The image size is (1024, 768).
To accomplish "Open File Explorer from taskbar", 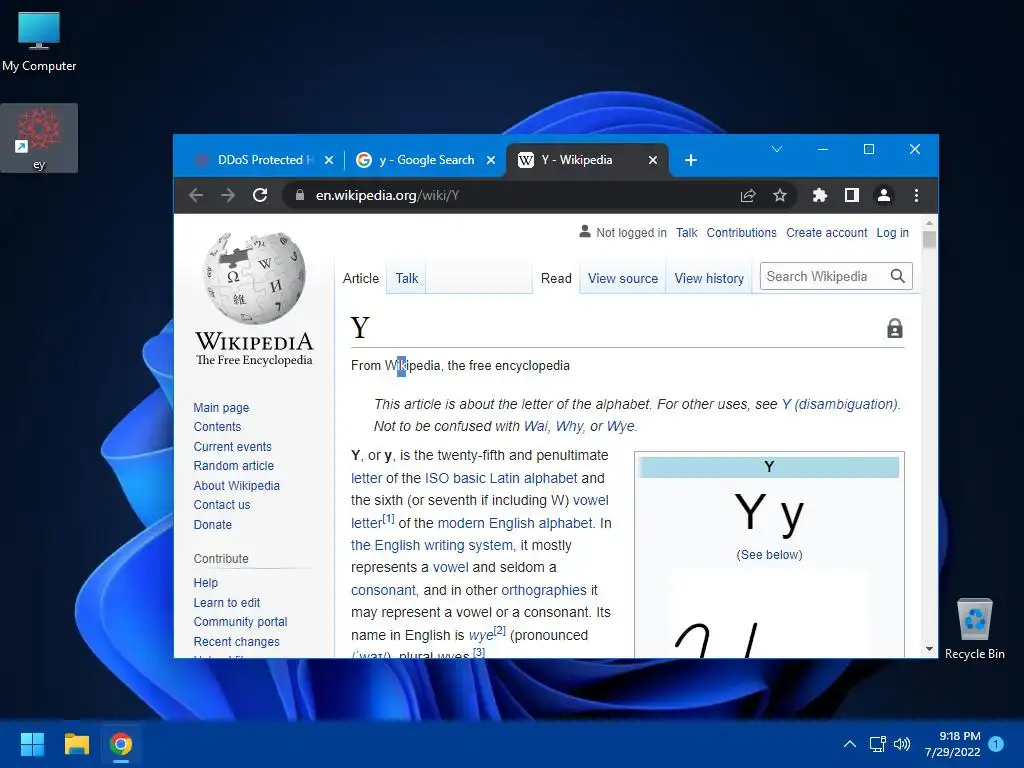I will point(76,744).
